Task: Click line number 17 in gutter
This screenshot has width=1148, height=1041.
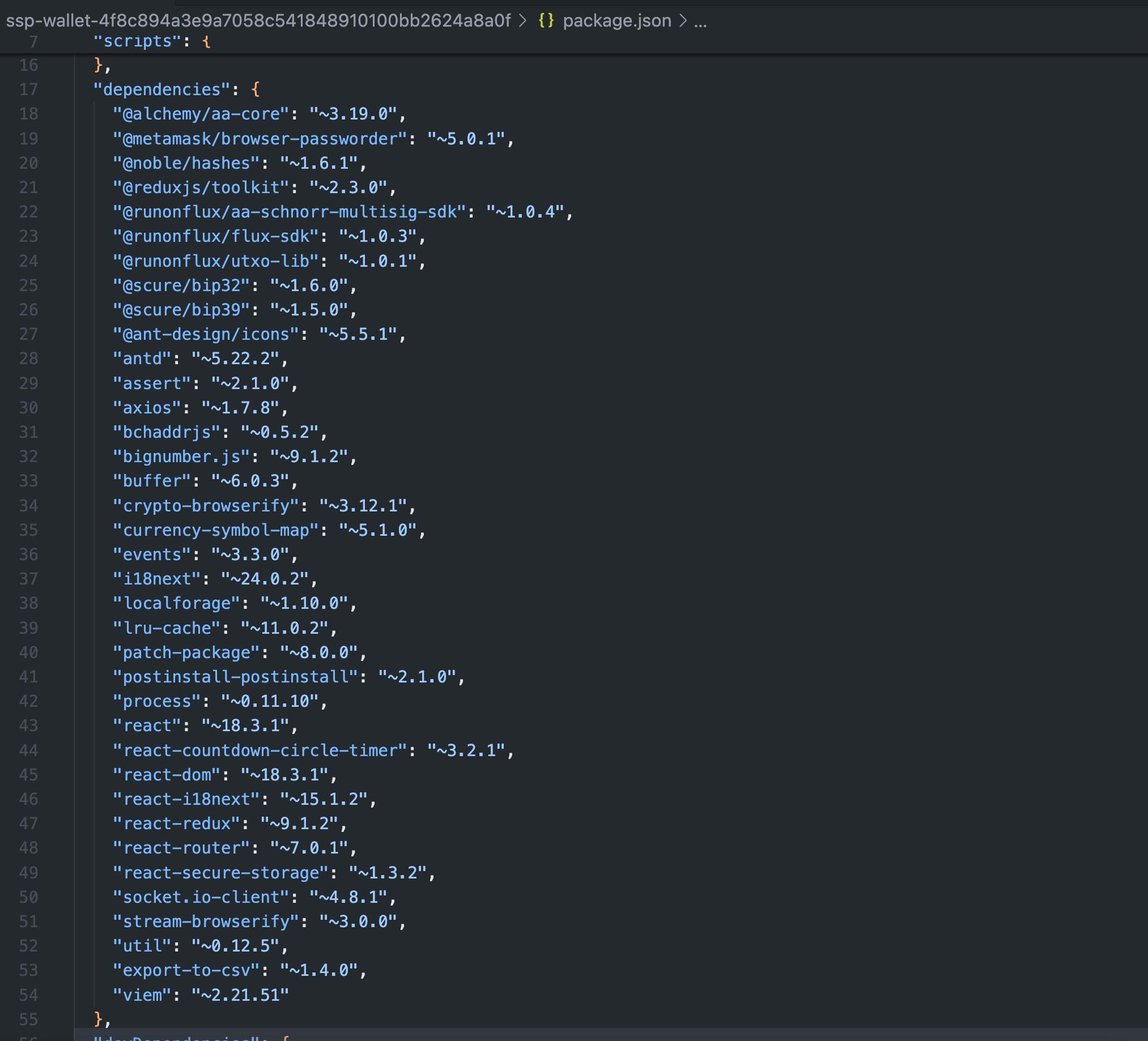Action: [x=28, y=89]
